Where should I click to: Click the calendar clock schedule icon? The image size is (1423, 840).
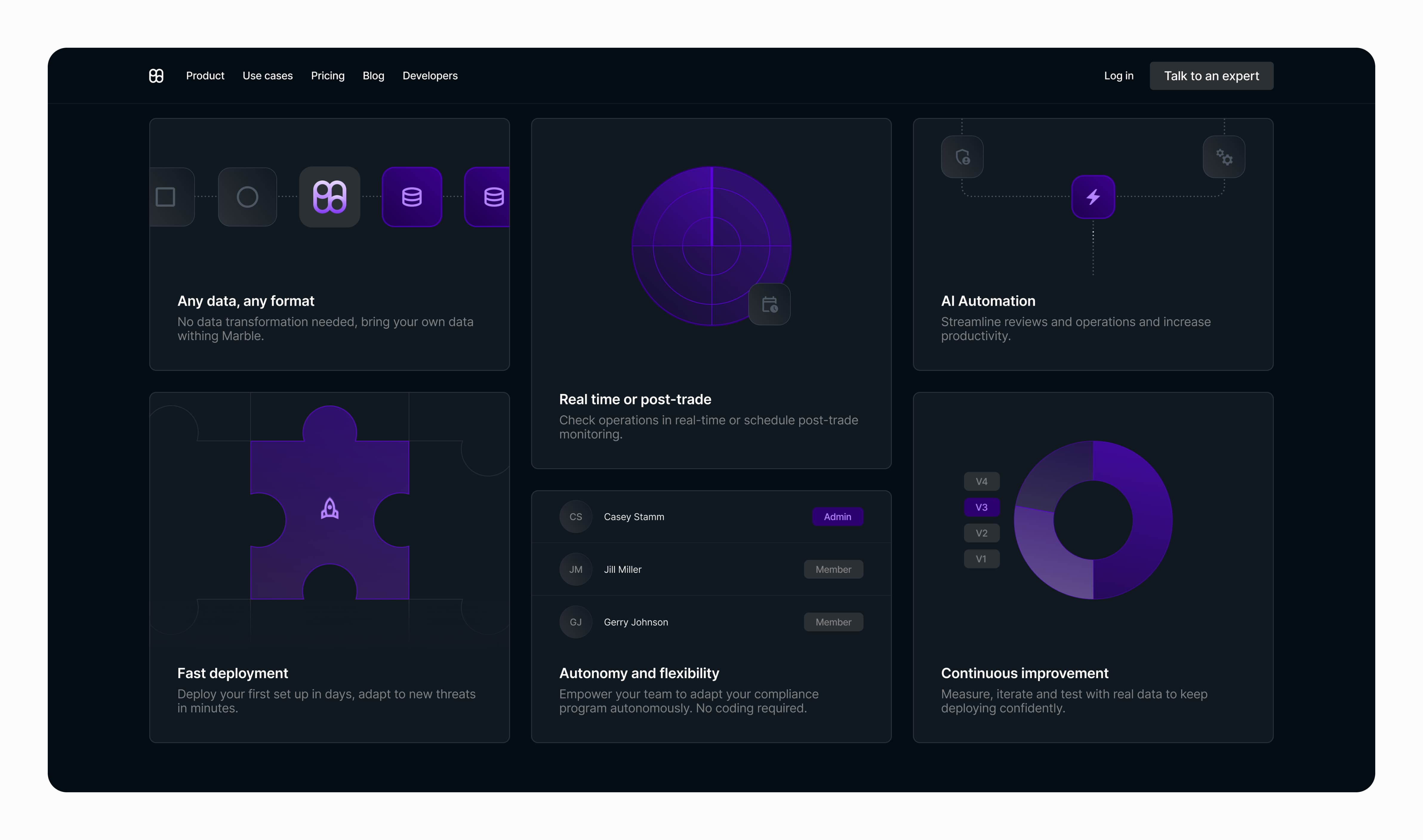[x=769, y=305]
